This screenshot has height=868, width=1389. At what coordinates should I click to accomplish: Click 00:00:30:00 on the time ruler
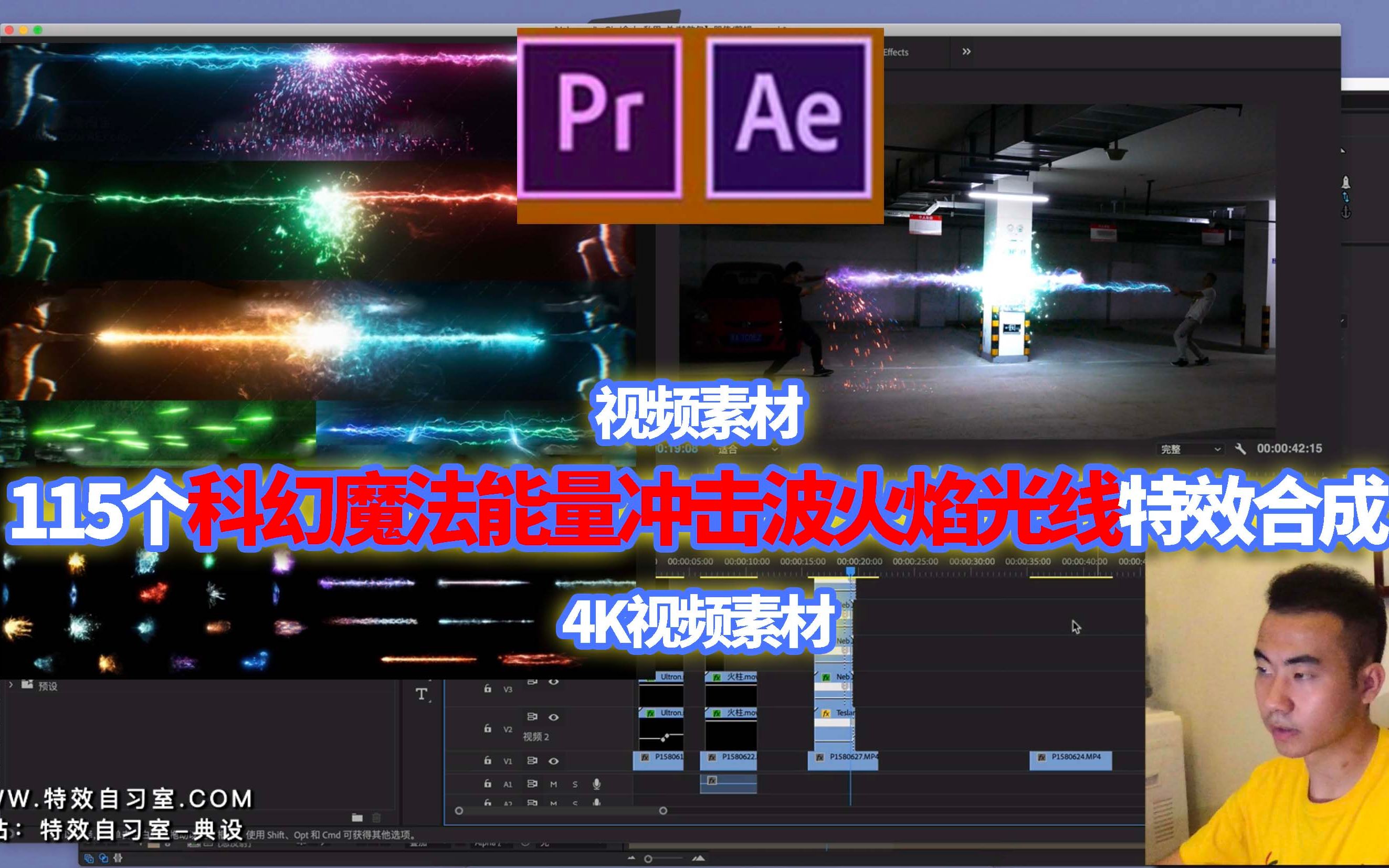click(x=972, y=562)
